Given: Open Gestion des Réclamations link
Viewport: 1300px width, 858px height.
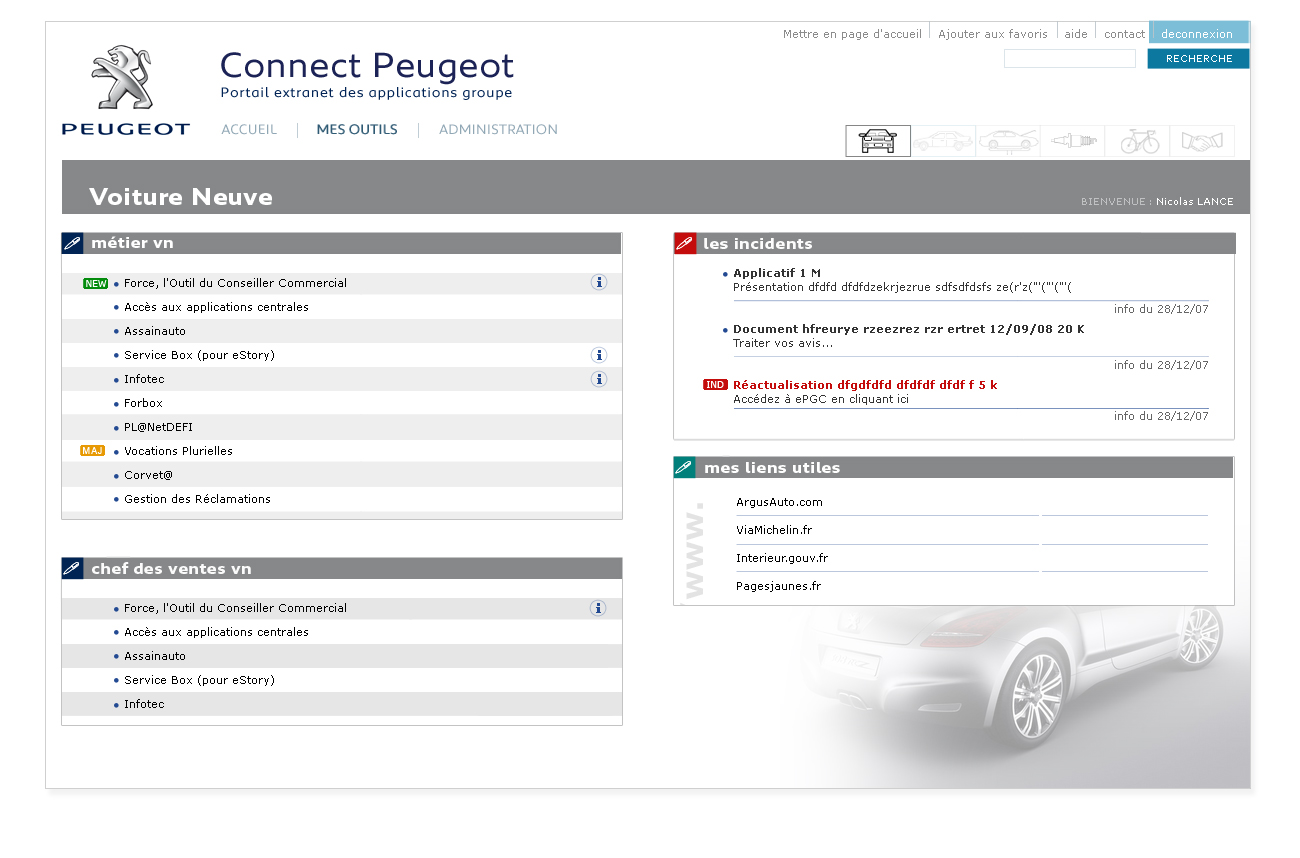Looking at the screenshot, I should (x=197, y=499).
